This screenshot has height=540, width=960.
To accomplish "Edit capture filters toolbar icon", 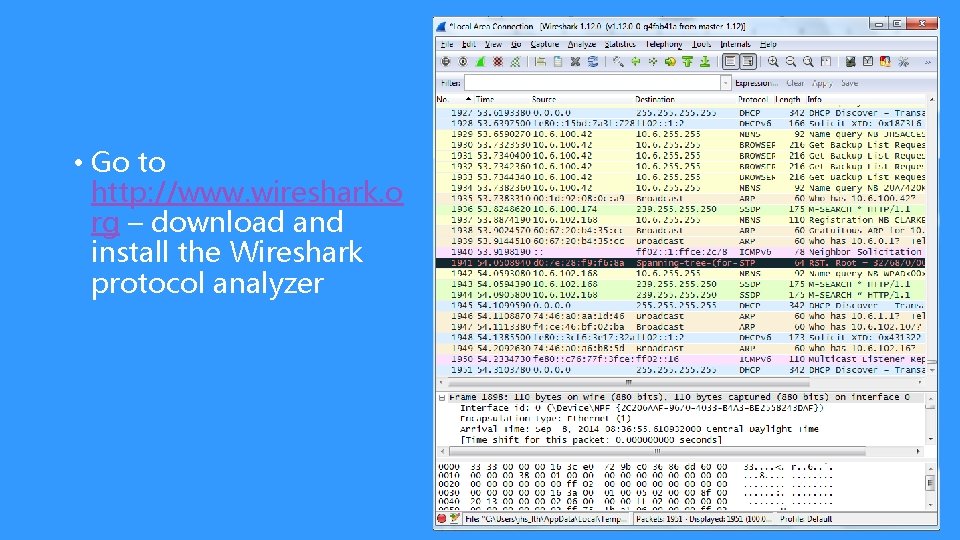I will (850, 62).
